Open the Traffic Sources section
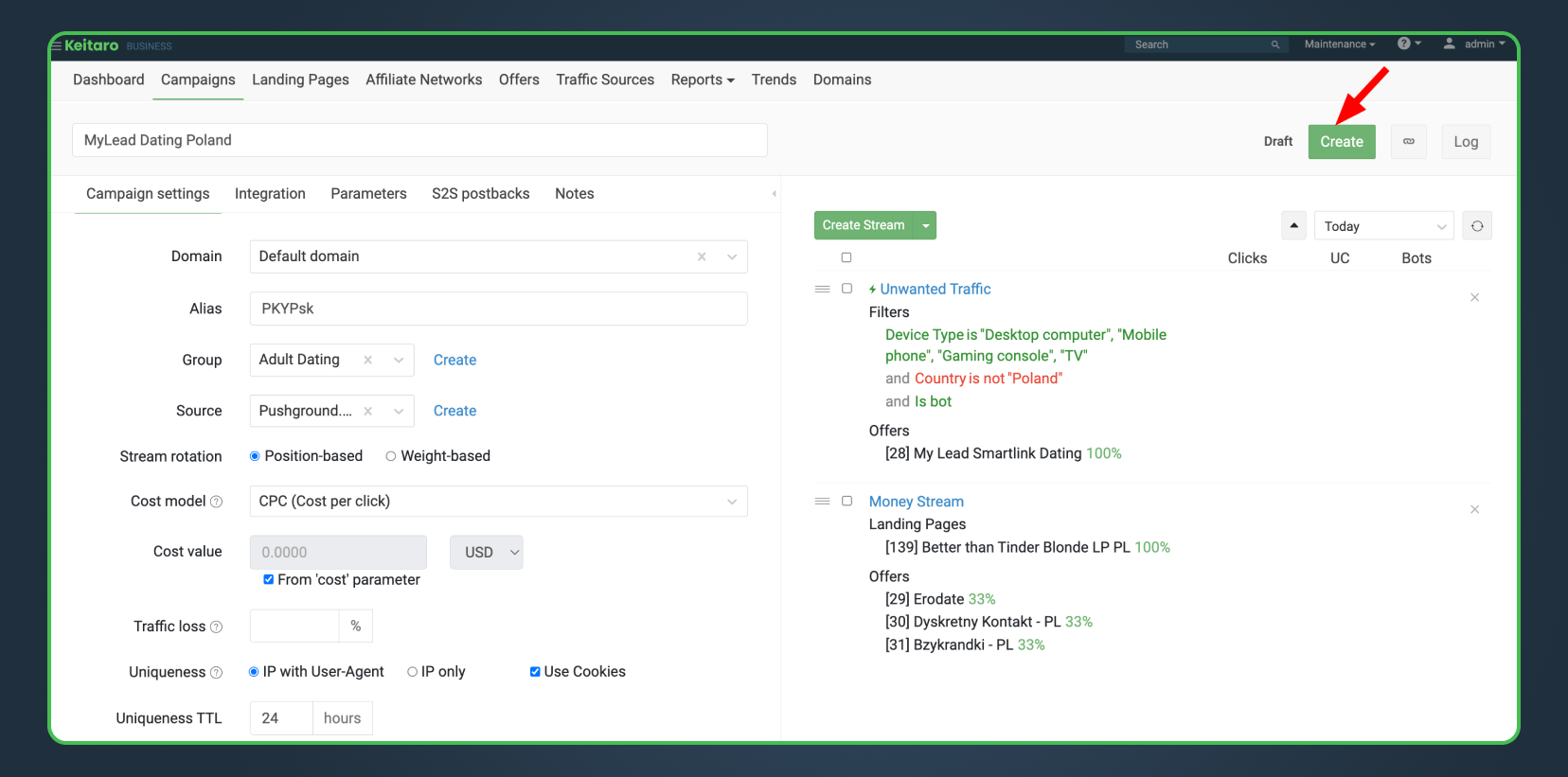The height and width of the screenshot is (777, 1568). [605, 80]
